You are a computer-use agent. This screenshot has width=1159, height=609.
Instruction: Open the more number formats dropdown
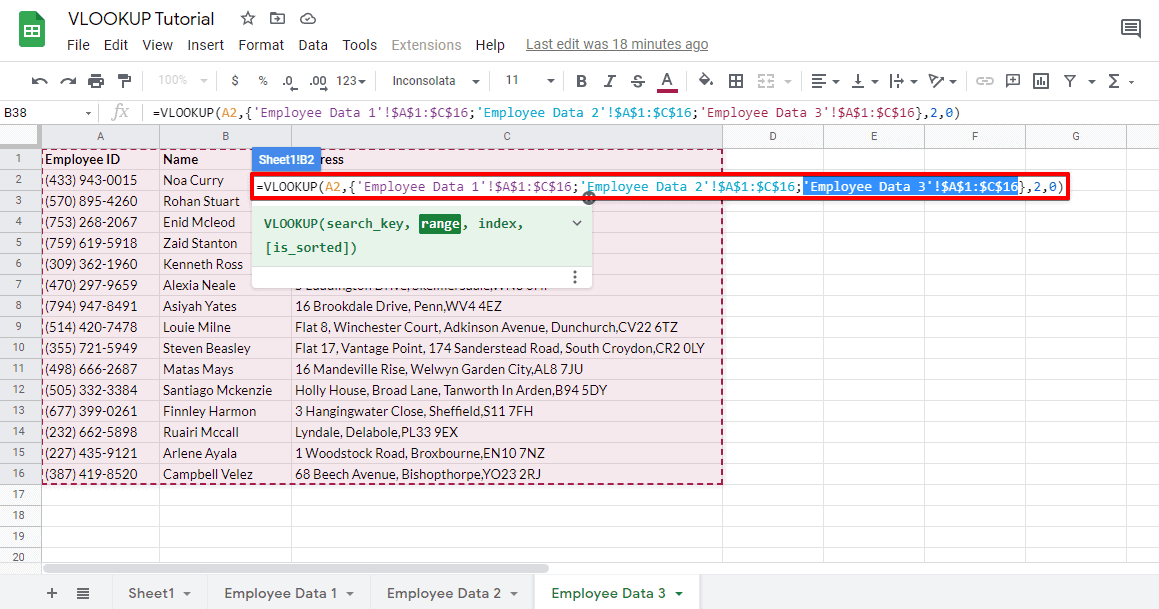click(348, 80)
